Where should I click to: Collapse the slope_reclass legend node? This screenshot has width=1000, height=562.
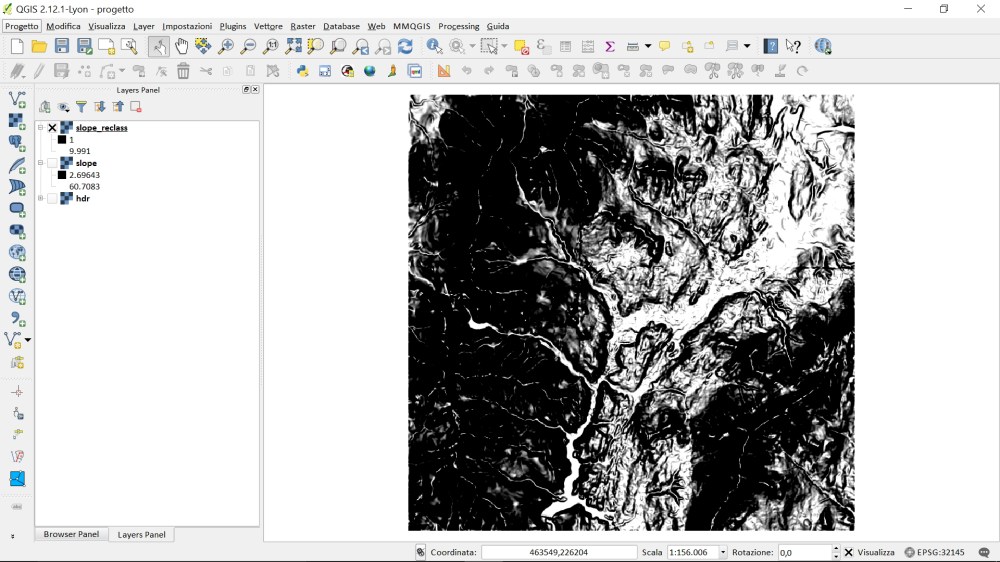41,128
